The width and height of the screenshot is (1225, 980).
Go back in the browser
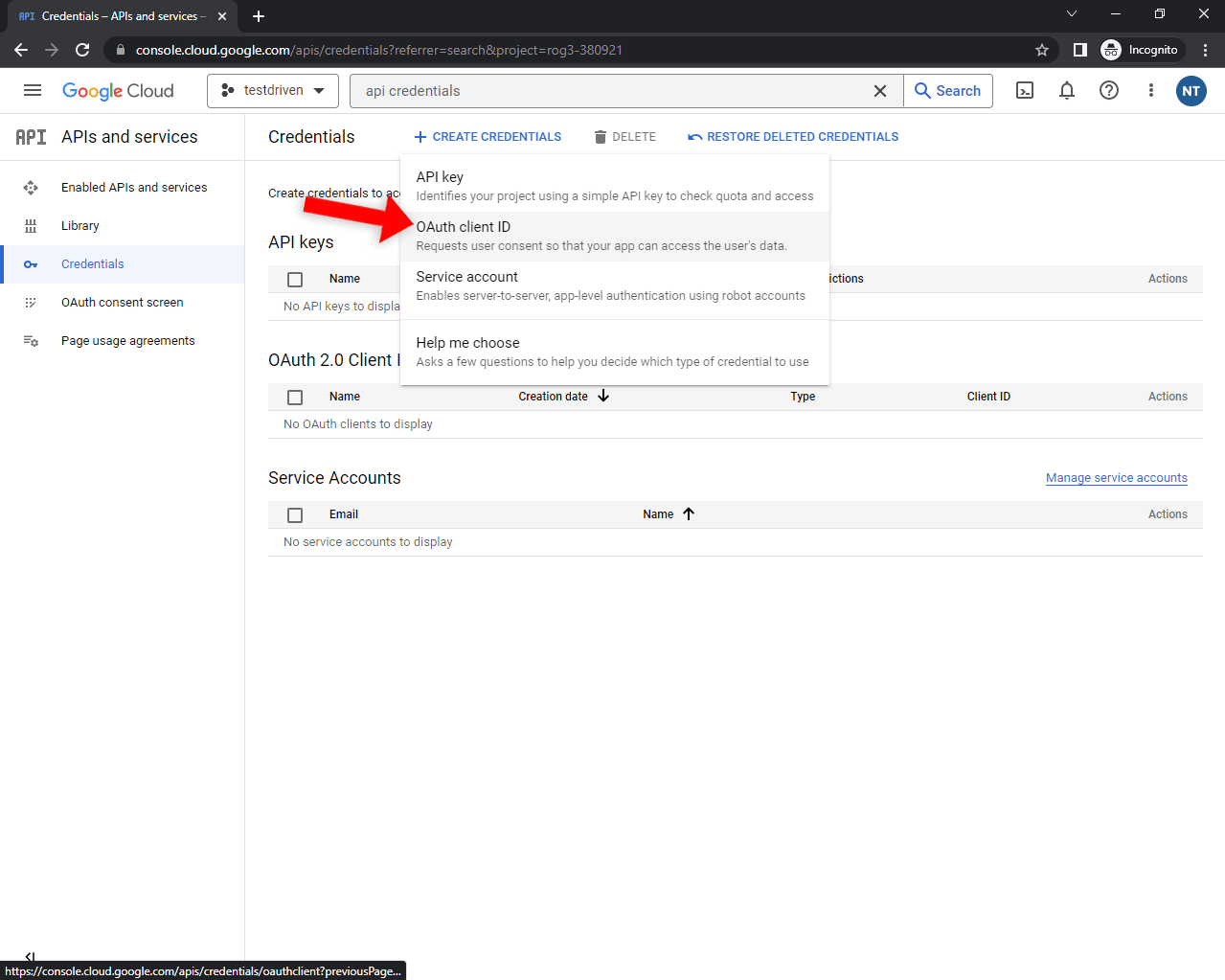pos(21,50)
